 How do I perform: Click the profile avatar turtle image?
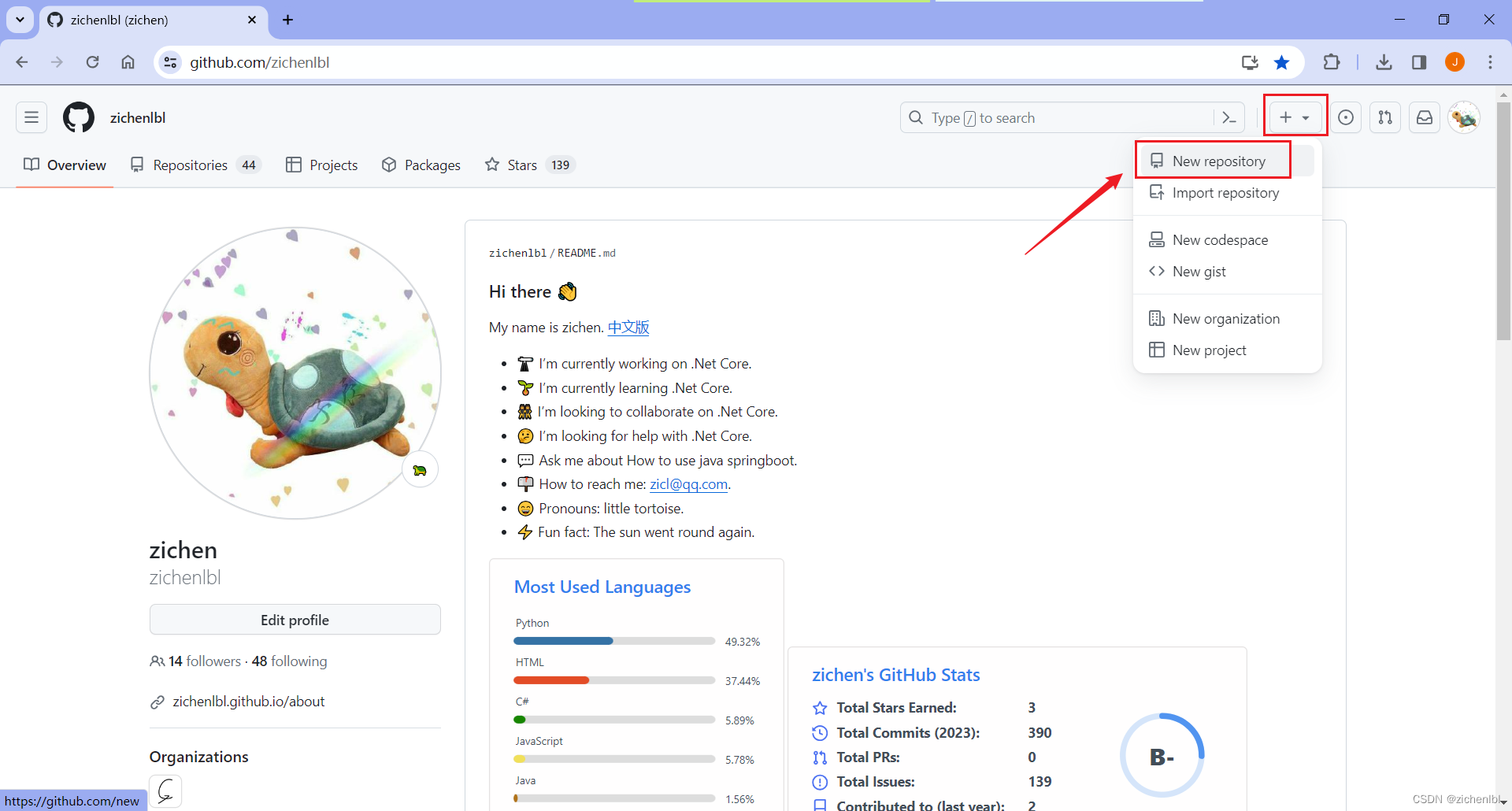(295, 373)
